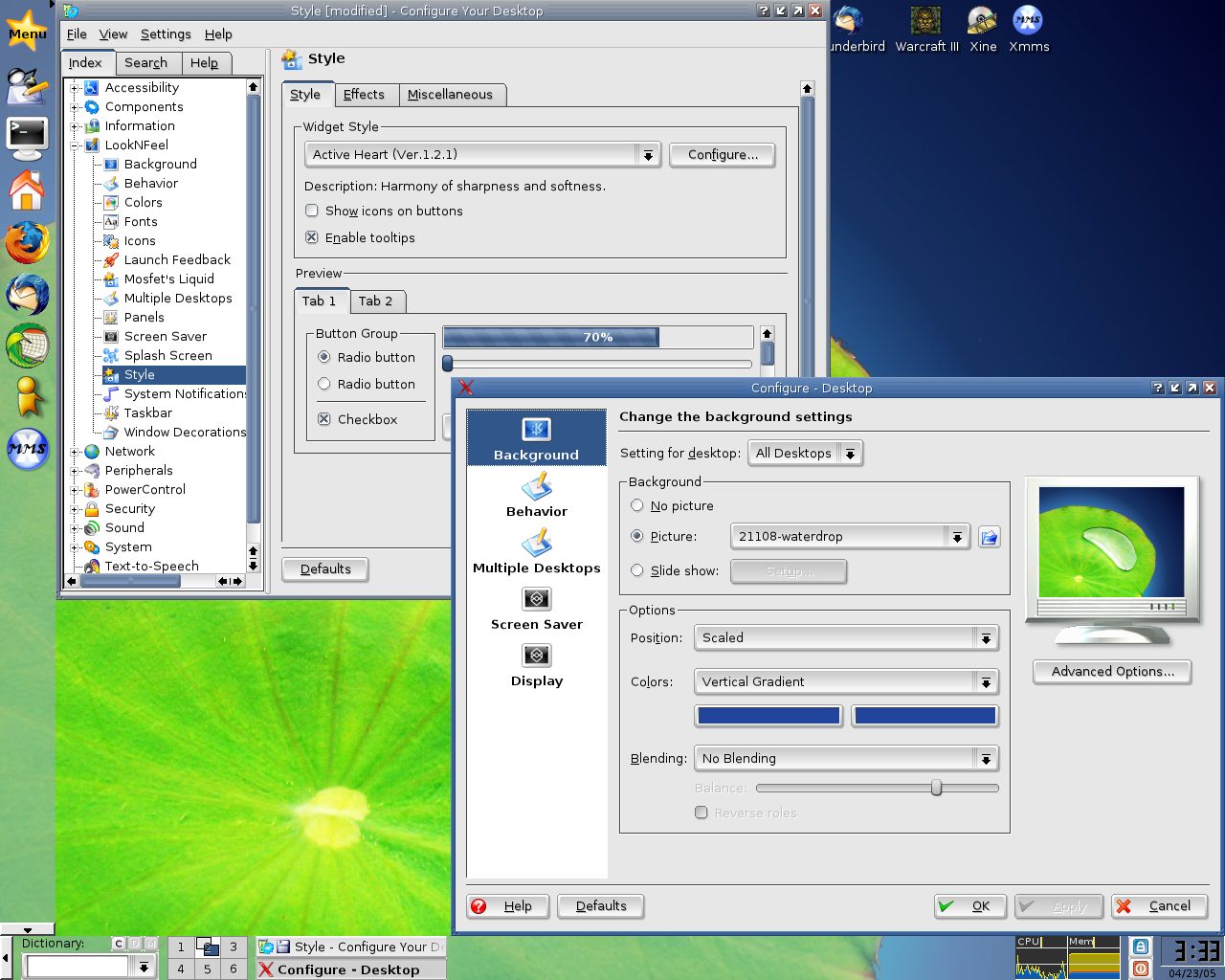Click Cancel in Configure Desktop dialog
Viewport: 1225px width, 980px height.
coord(1159,906)
